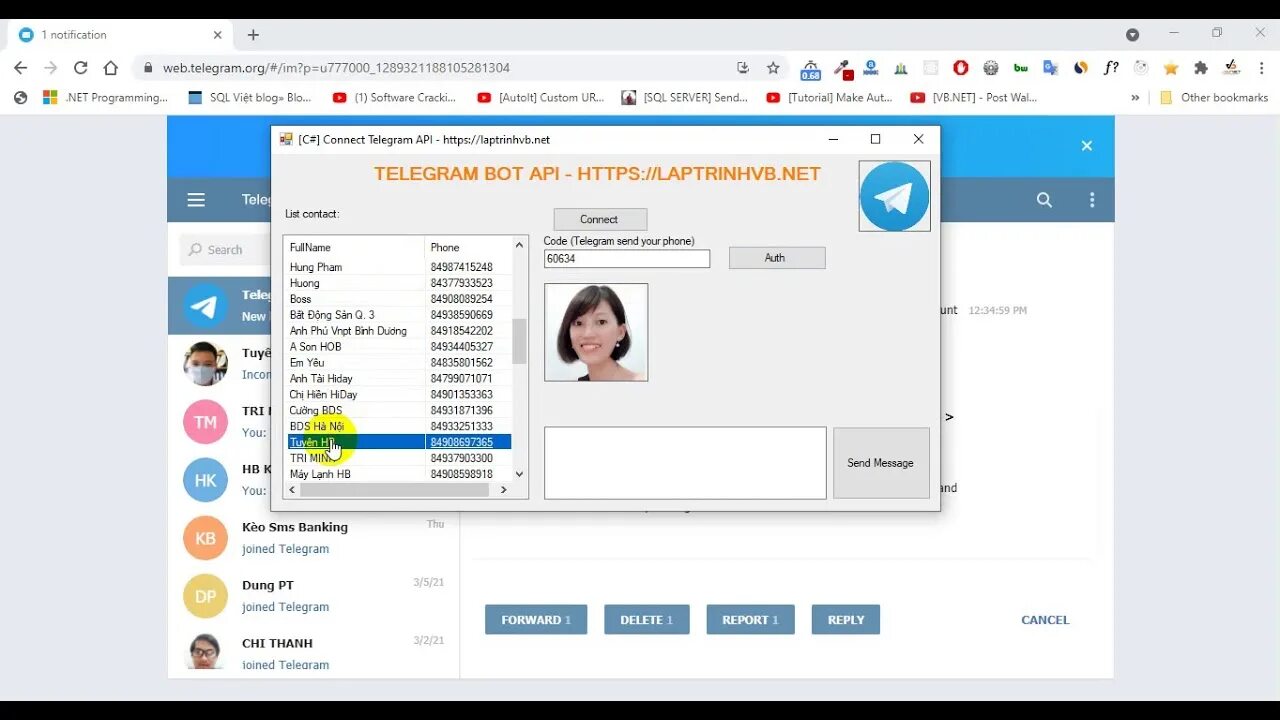Click the code input field with 60634

click(x=627, y=259)
